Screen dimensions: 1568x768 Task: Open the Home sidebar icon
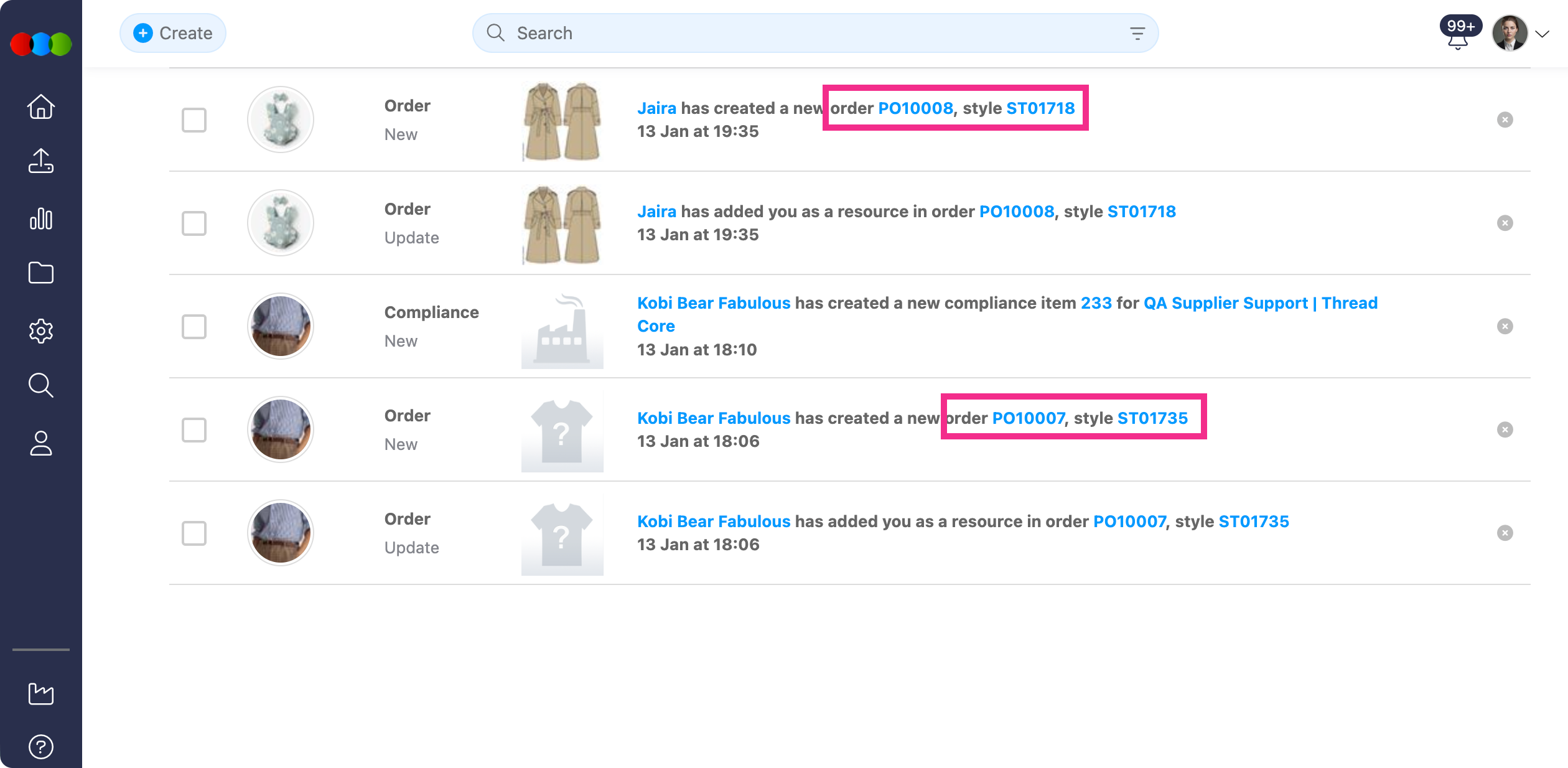(x=41, y=106)
